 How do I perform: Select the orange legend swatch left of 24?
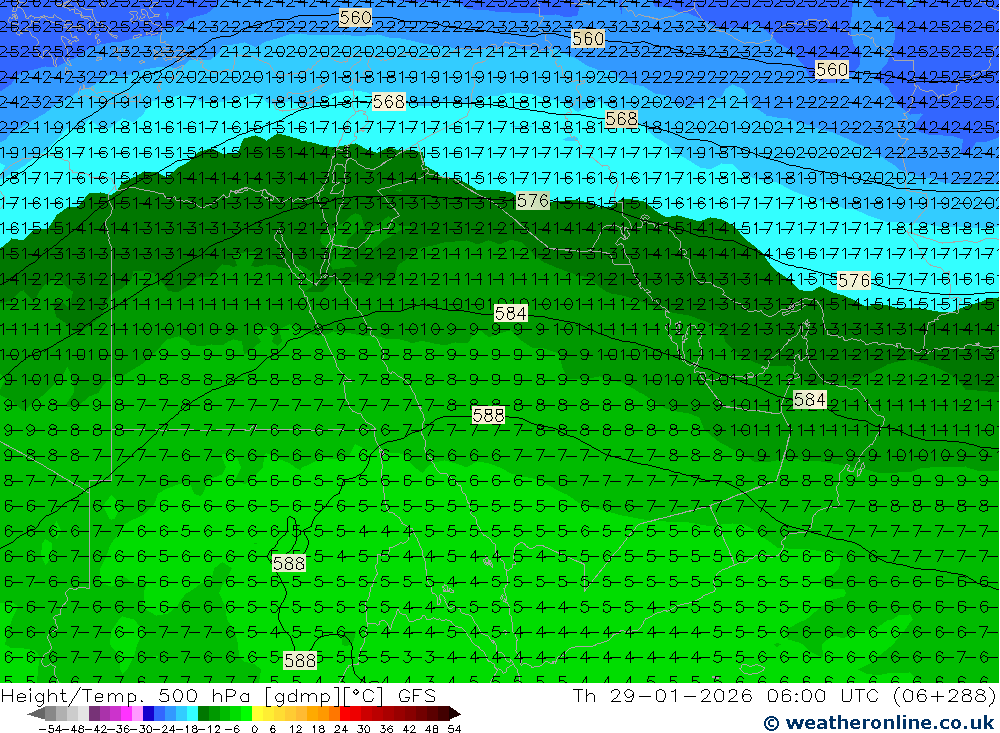coord(334,713)
